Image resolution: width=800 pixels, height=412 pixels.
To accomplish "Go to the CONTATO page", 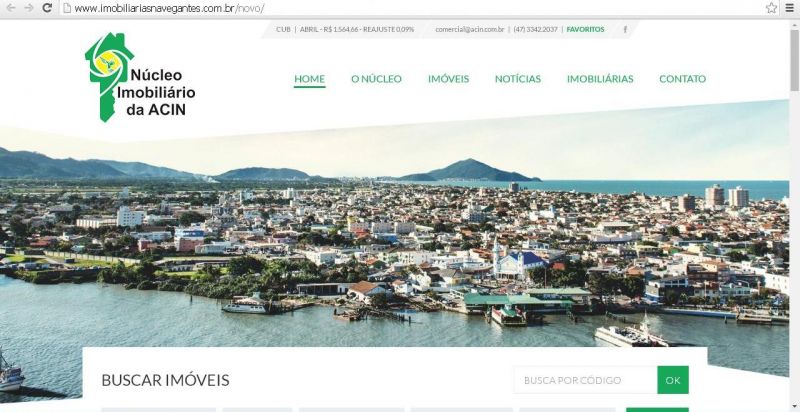I will point(682,79).
